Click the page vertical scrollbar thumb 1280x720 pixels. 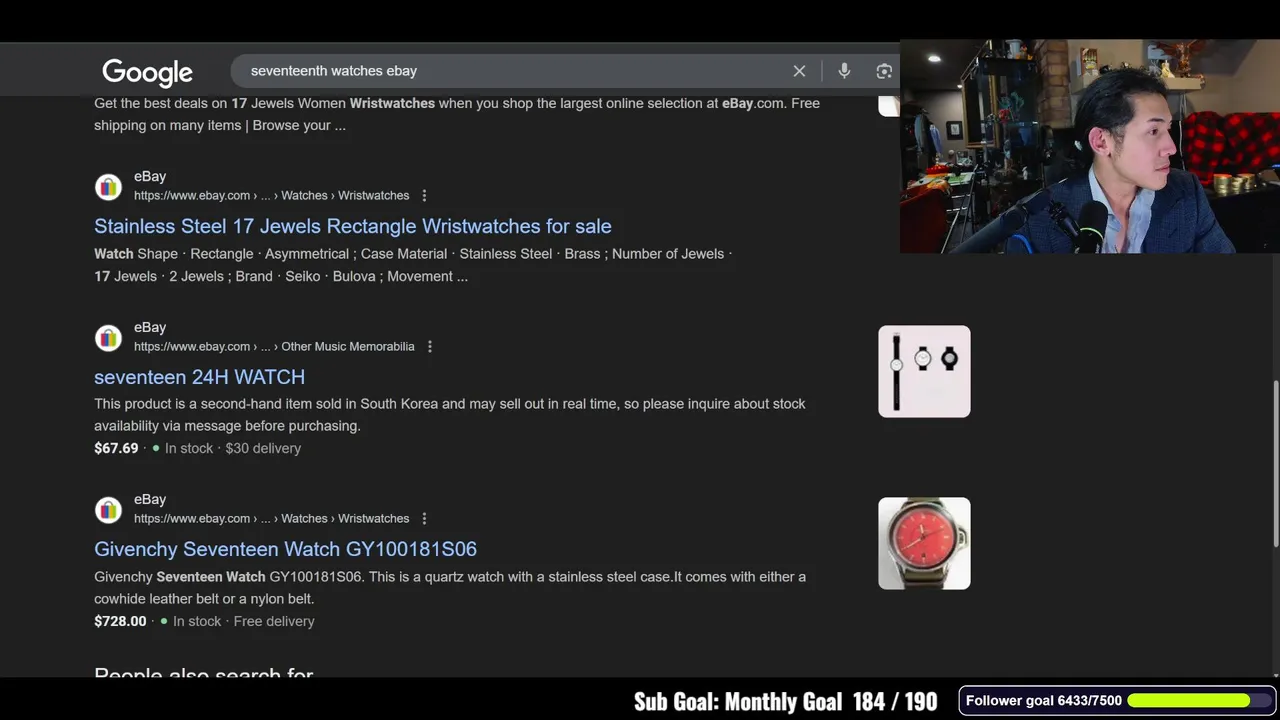[x=1275, y=463]
